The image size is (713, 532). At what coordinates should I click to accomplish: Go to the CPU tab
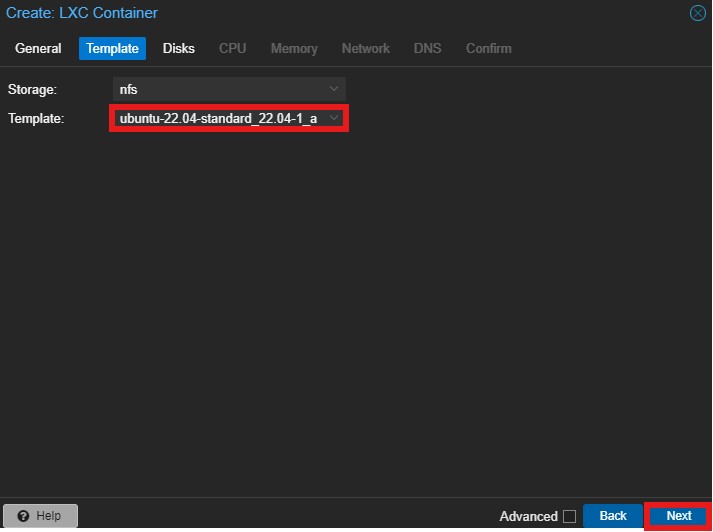click(232, 48)
